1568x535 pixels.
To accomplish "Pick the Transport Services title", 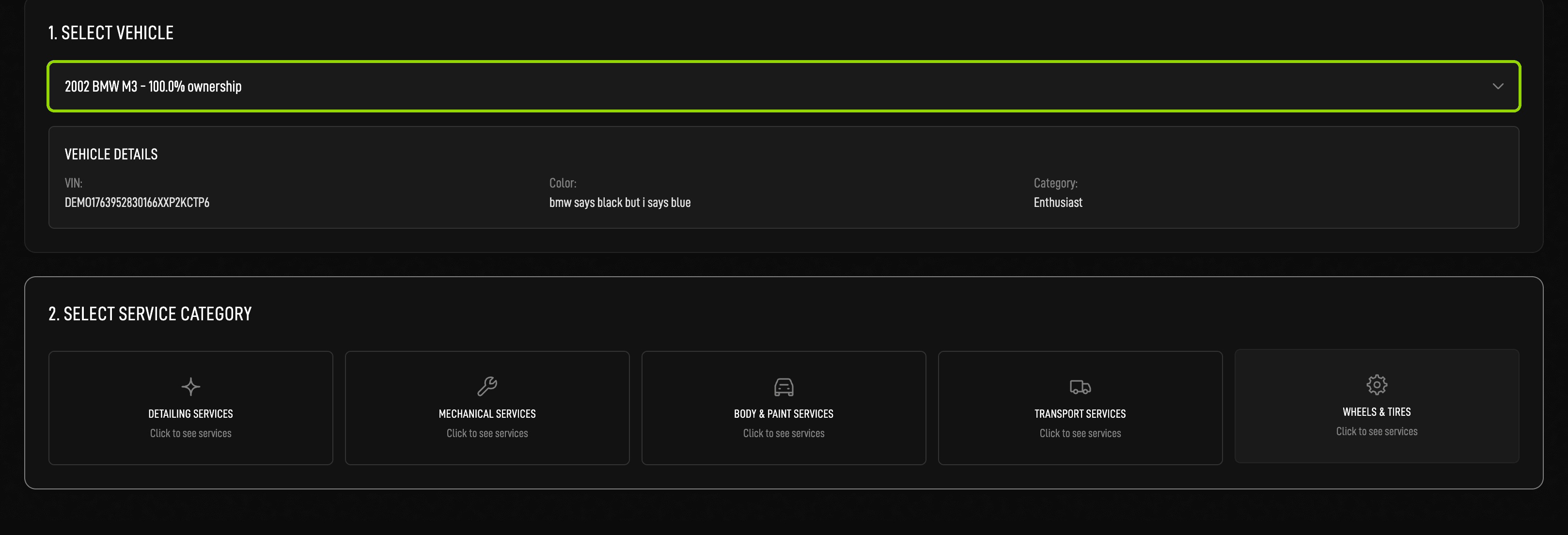I will click(1080, 414).
